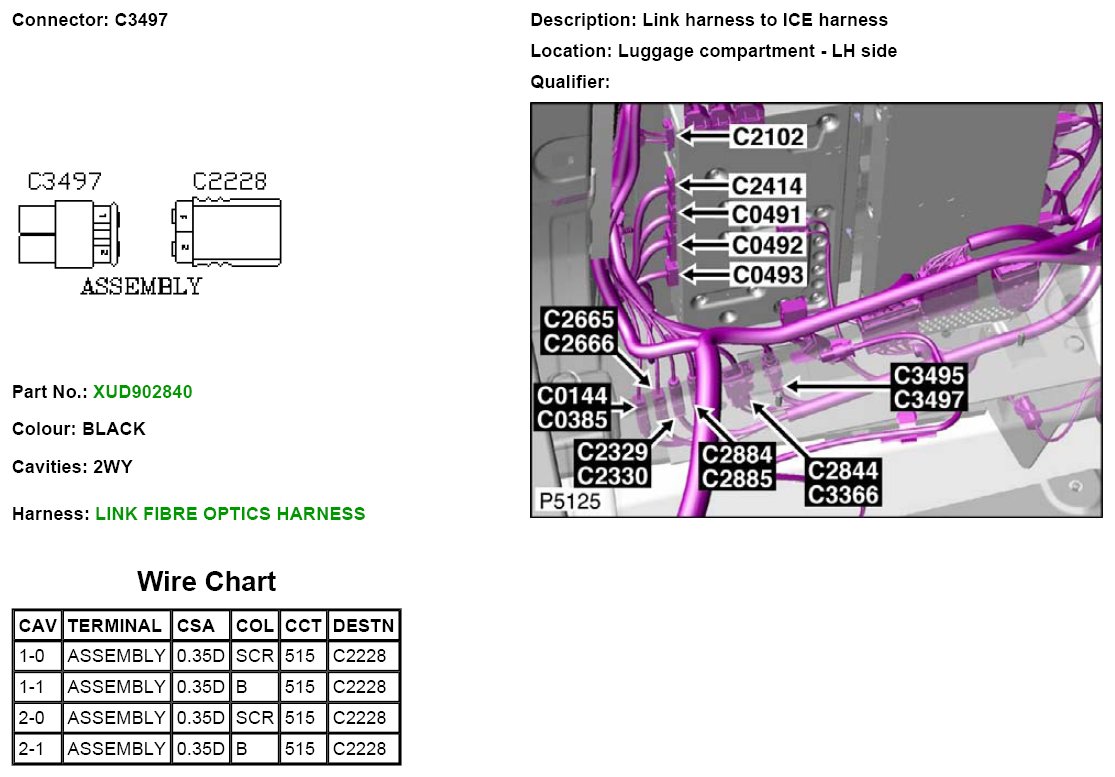Select cavity 1-0 cell in Wire Chart
Image resolution: width=1115 pixels, height=777 pixels.
[x=37, y=657]
